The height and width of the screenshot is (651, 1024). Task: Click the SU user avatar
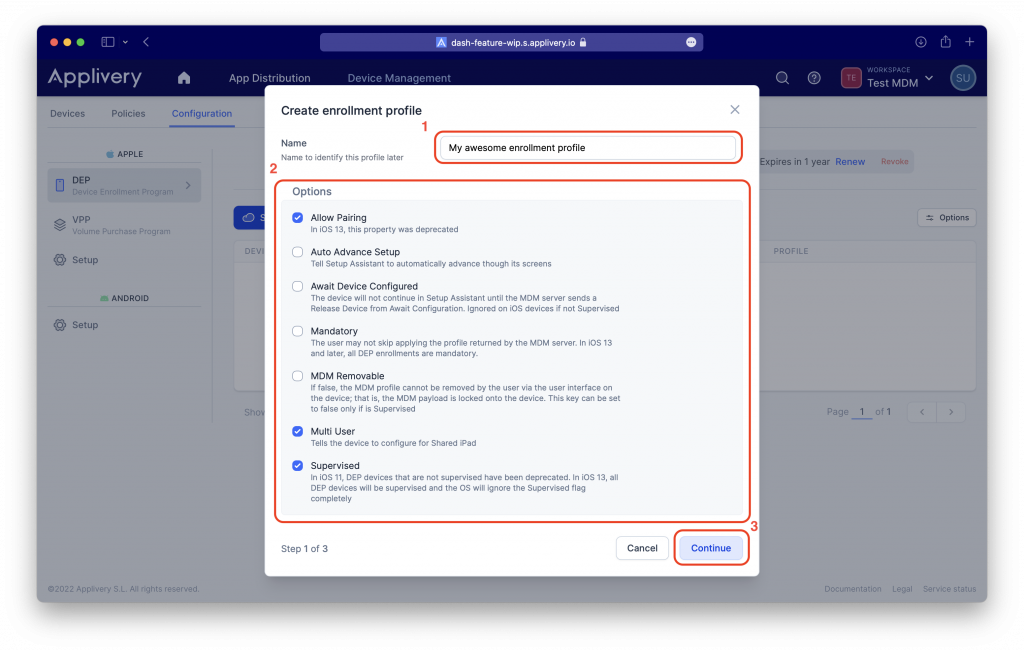click(963, 78)
